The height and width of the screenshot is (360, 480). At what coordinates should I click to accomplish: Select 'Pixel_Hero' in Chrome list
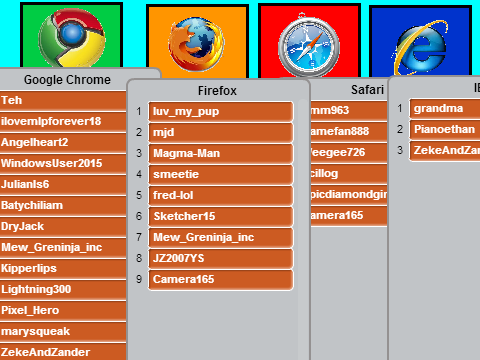(63, 311)
